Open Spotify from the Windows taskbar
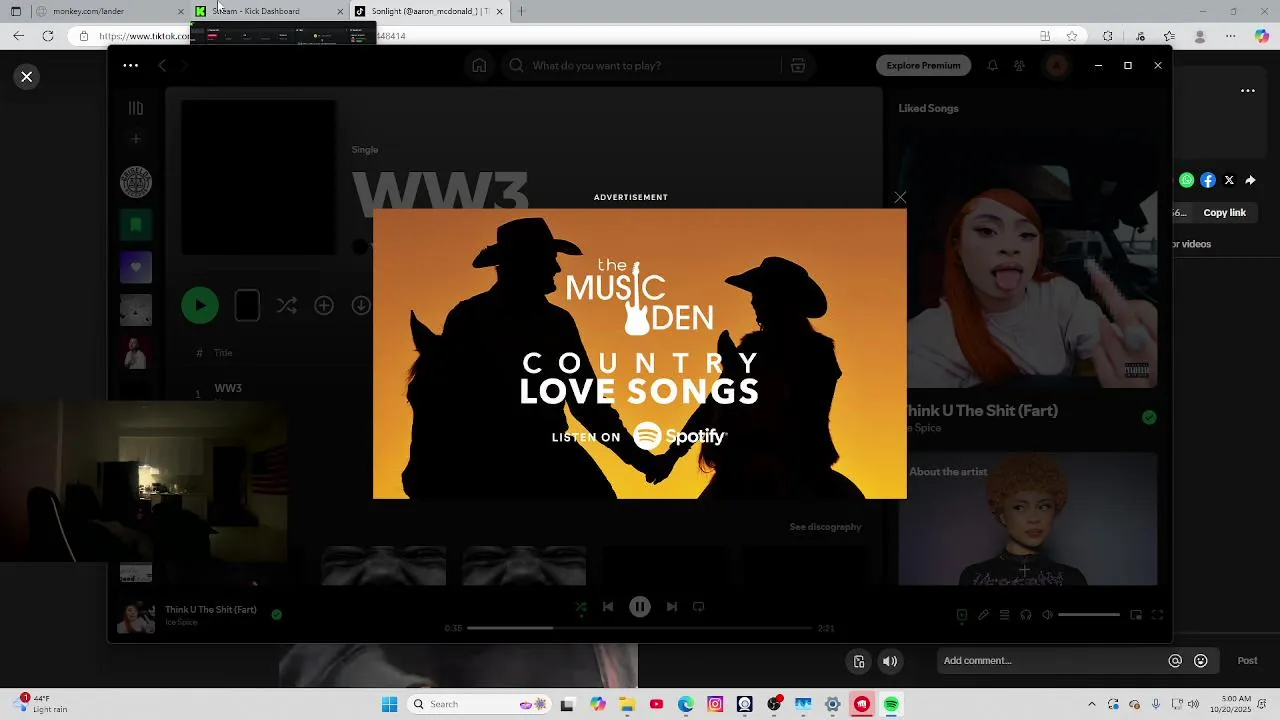This screenshot has height=720, width=1280. click(x=891, y=704)
